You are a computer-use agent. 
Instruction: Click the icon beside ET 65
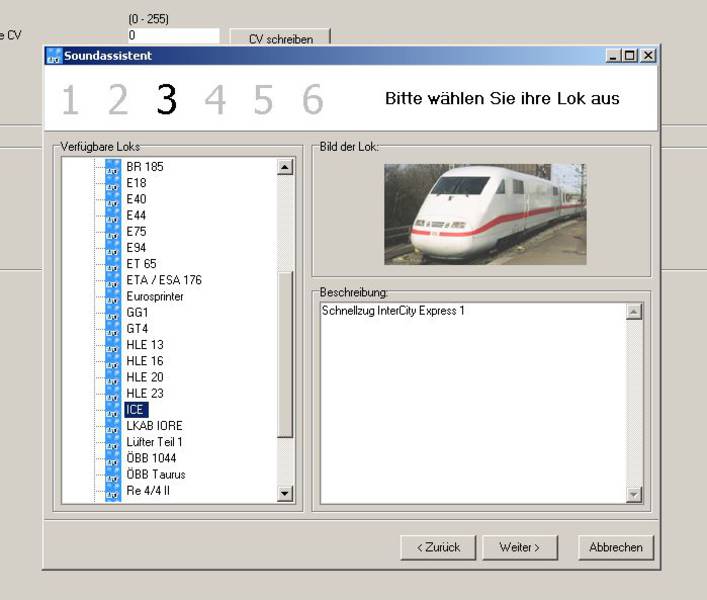(113, 264)
